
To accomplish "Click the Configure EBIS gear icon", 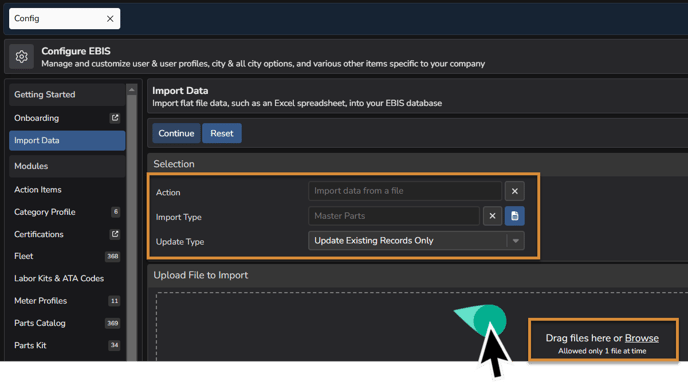I will pyautogui.click(x=22, y=57).
